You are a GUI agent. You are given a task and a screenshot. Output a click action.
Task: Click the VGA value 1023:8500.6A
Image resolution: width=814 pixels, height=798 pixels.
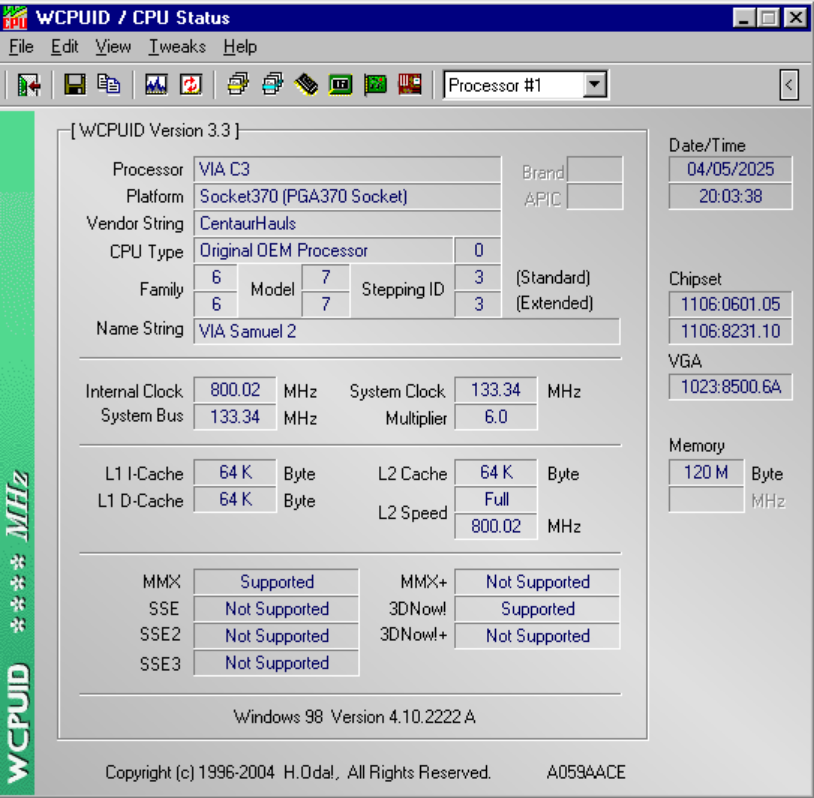(730, 387)
